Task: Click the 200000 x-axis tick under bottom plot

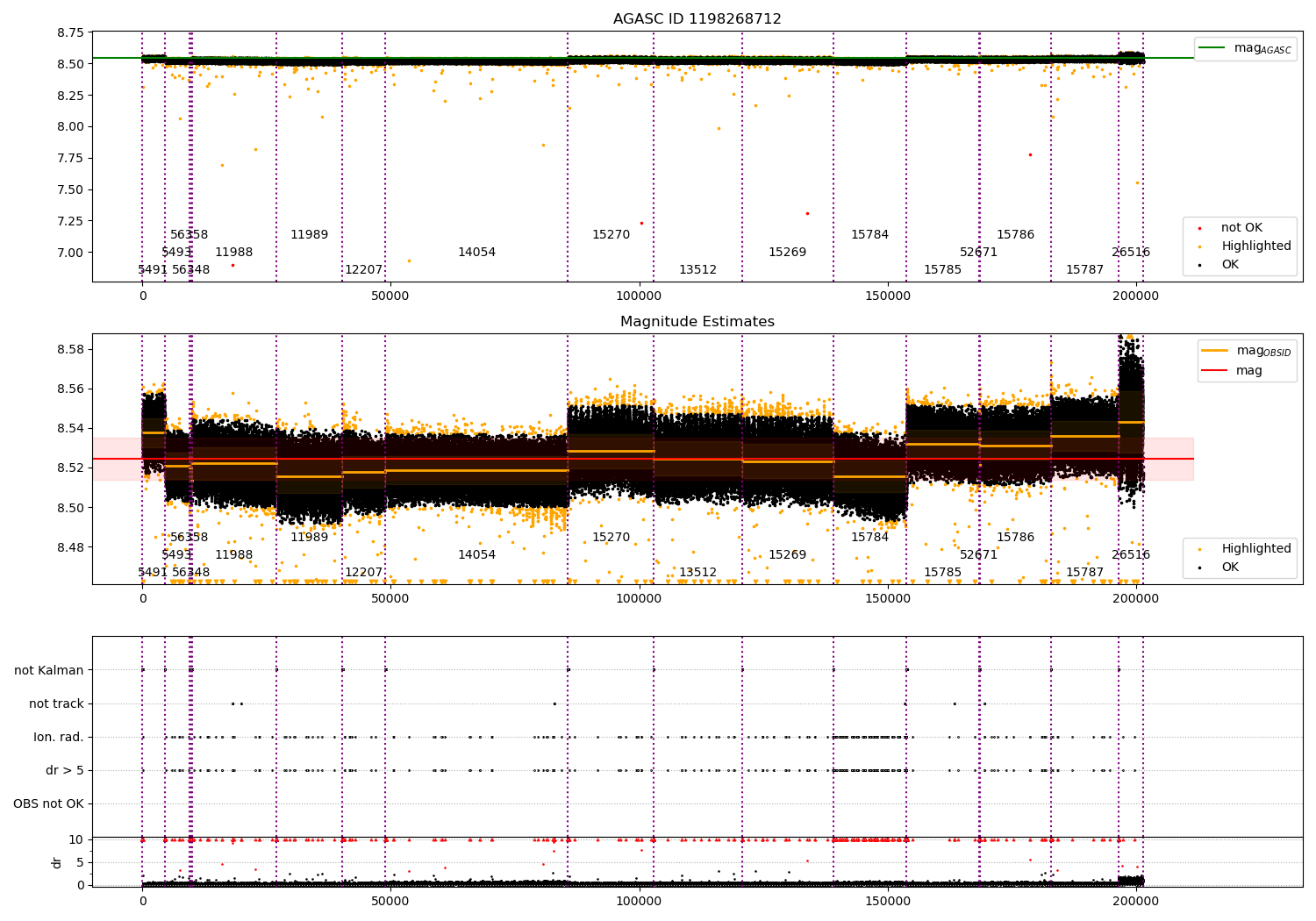Action: [x=1137, y=900]
